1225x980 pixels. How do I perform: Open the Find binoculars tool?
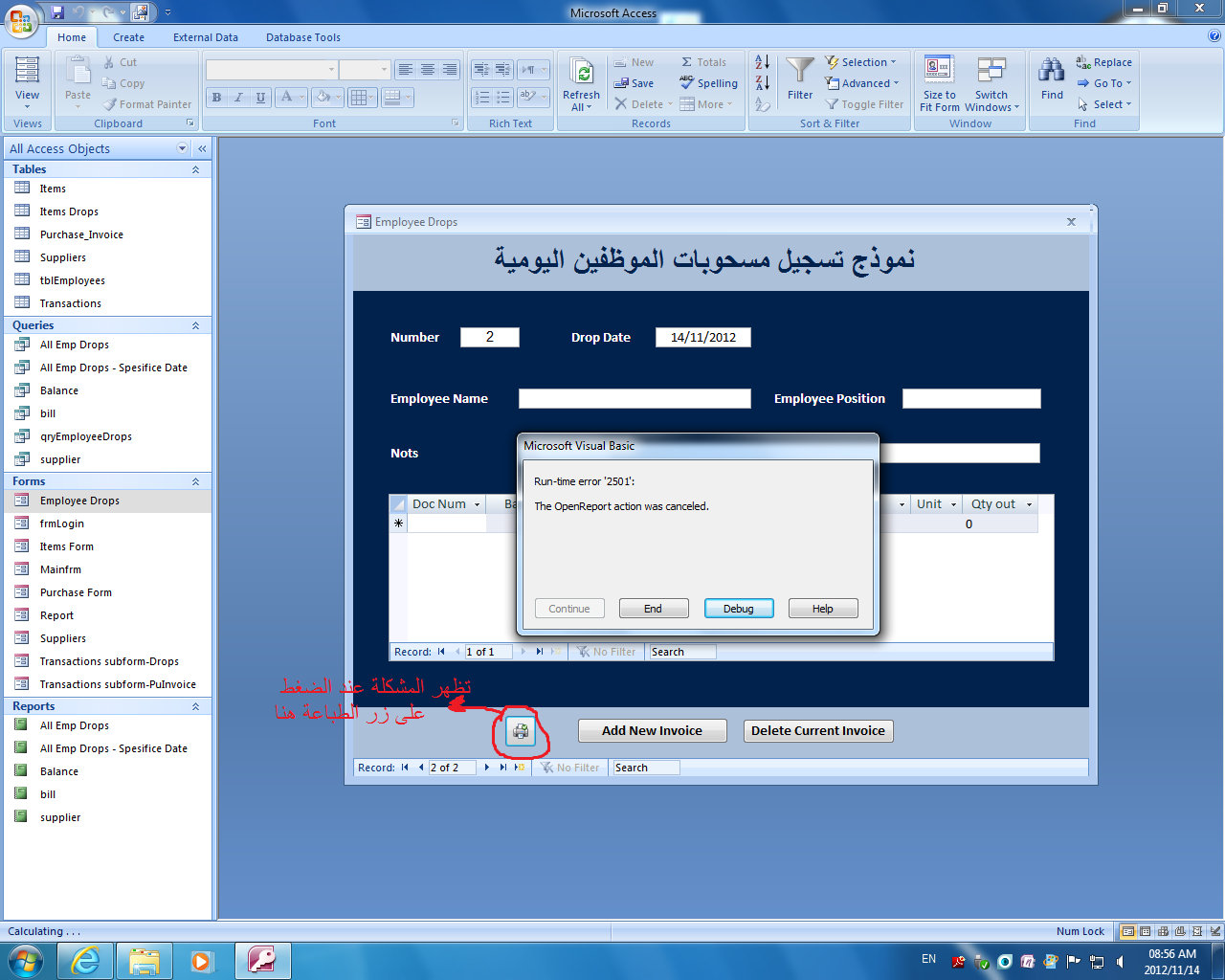[x=1052, y=78]
